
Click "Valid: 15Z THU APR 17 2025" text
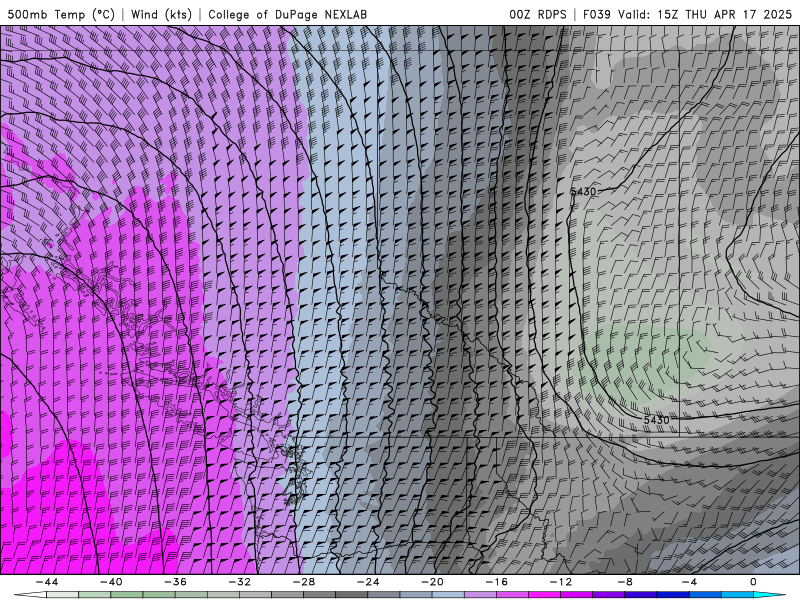[705, 14]
